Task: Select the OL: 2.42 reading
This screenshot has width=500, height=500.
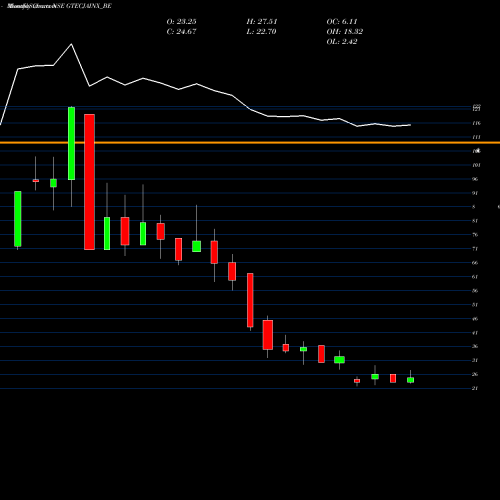Action: coord(342,41)
